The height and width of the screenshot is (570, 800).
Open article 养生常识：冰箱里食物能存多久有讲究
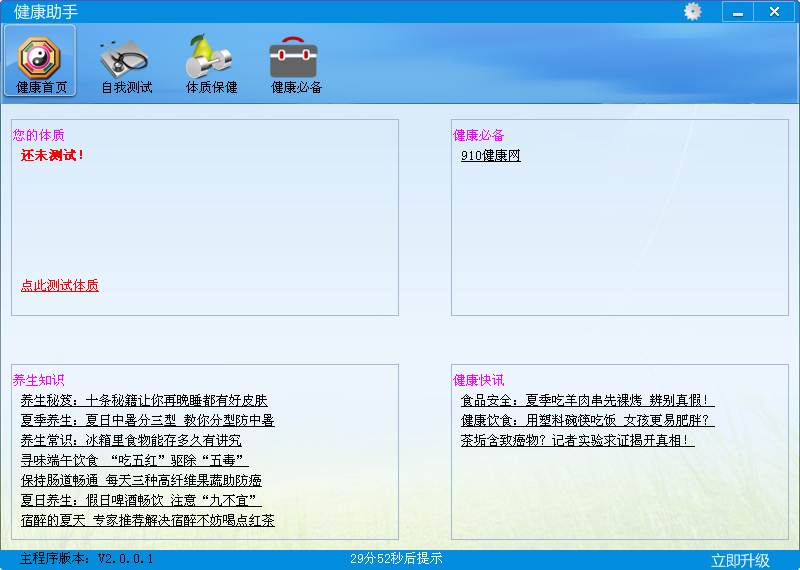pyautogui.click(x=131, y=440)
